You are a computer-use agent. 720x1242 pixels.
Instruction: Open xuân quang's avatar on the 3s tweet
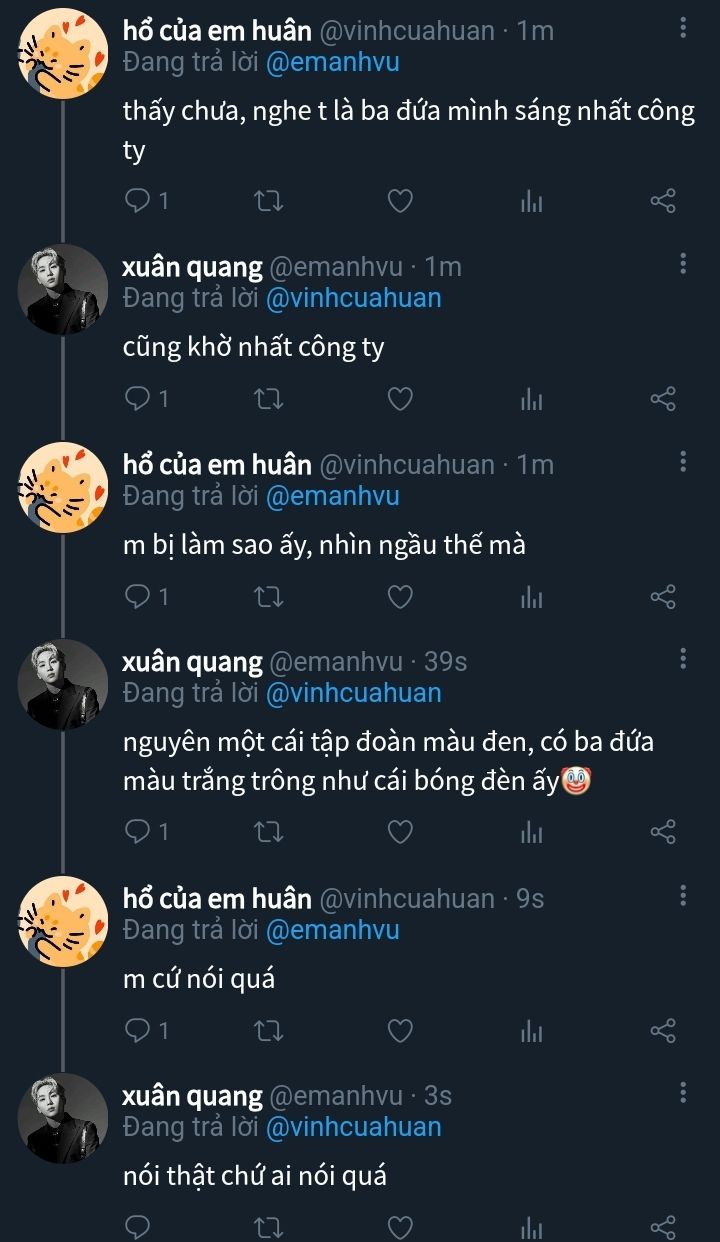63,1119
